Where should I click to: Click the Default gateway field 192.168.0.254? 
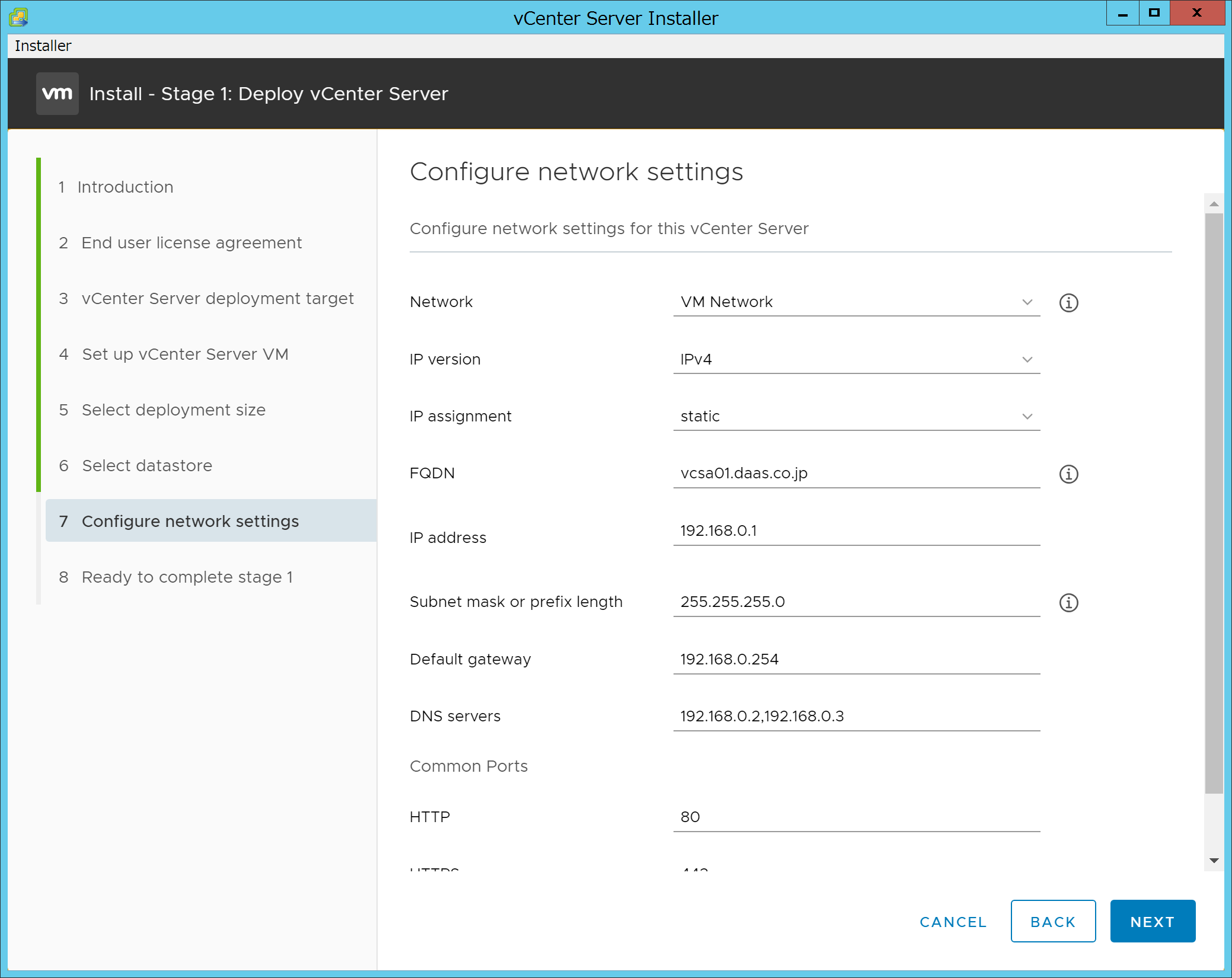[x=856, y=660]
